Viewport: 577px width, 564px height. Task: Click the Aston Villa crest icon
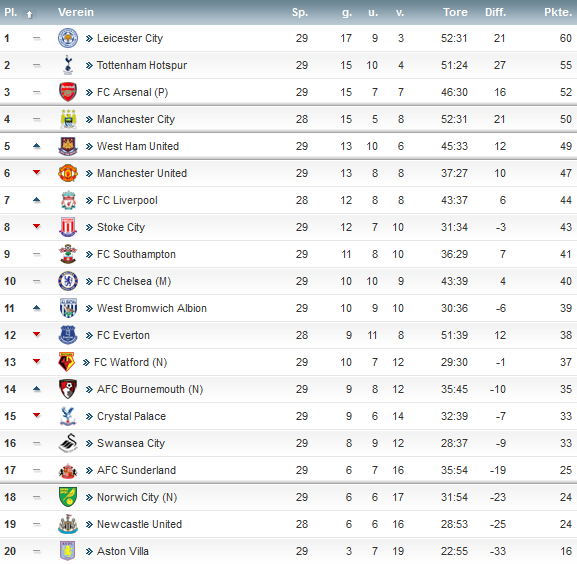(x=68, y=551)
